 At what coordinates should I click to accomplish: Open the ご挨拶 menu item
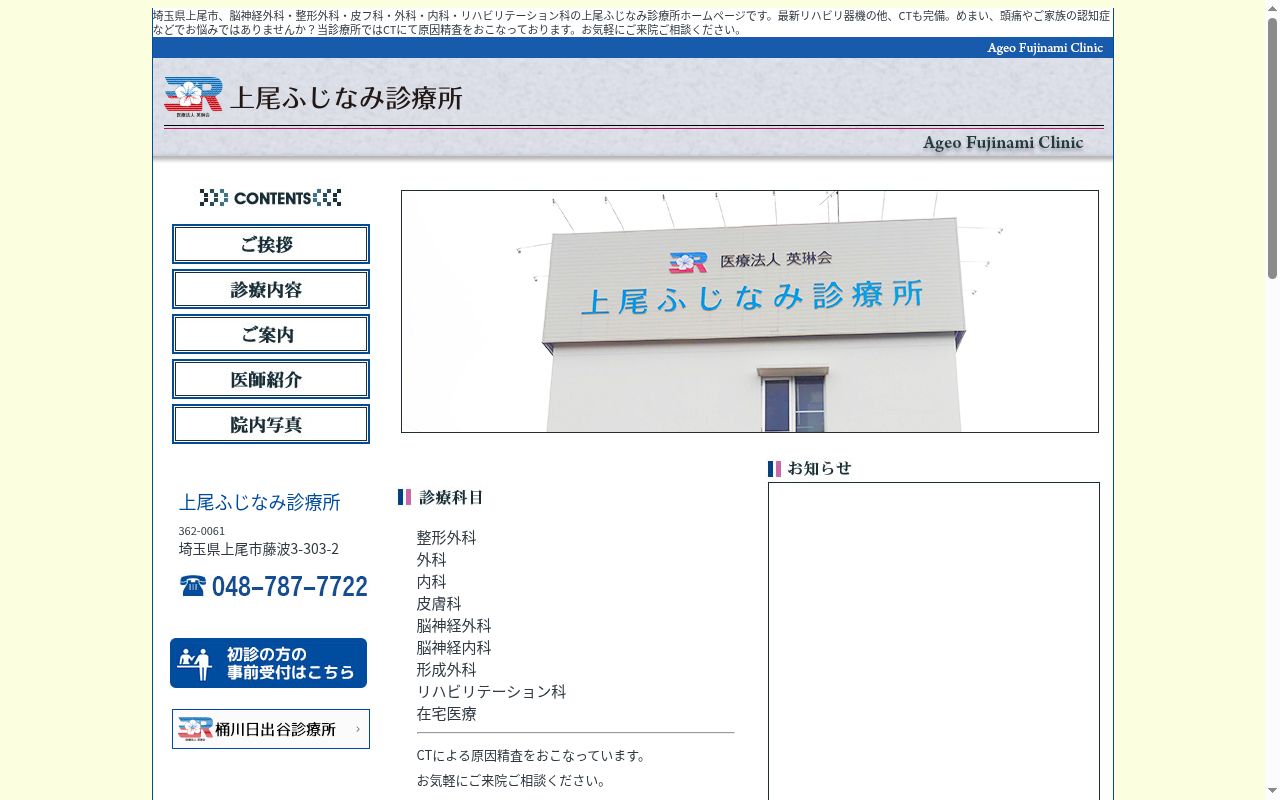coord(271,244)
